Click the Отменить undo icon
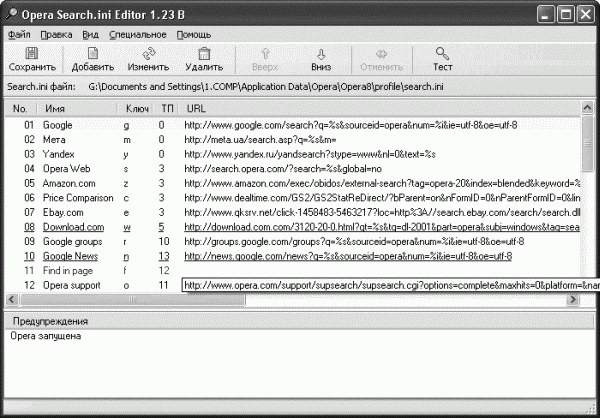The height and width of the screenshot is (418, 600). (x=382, y=54)
